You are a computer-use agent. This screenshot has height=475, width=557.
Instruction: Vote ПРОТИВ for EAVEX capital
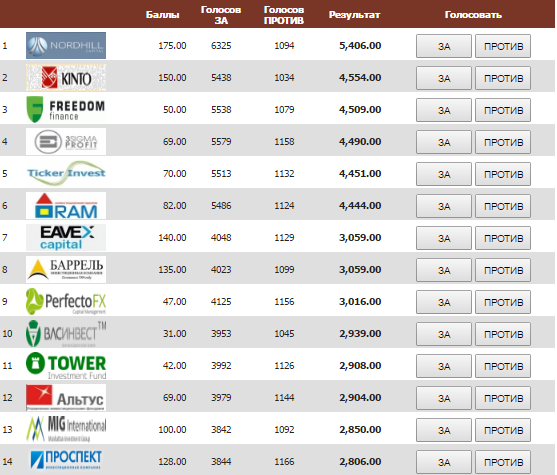click(x=503, y=238)
